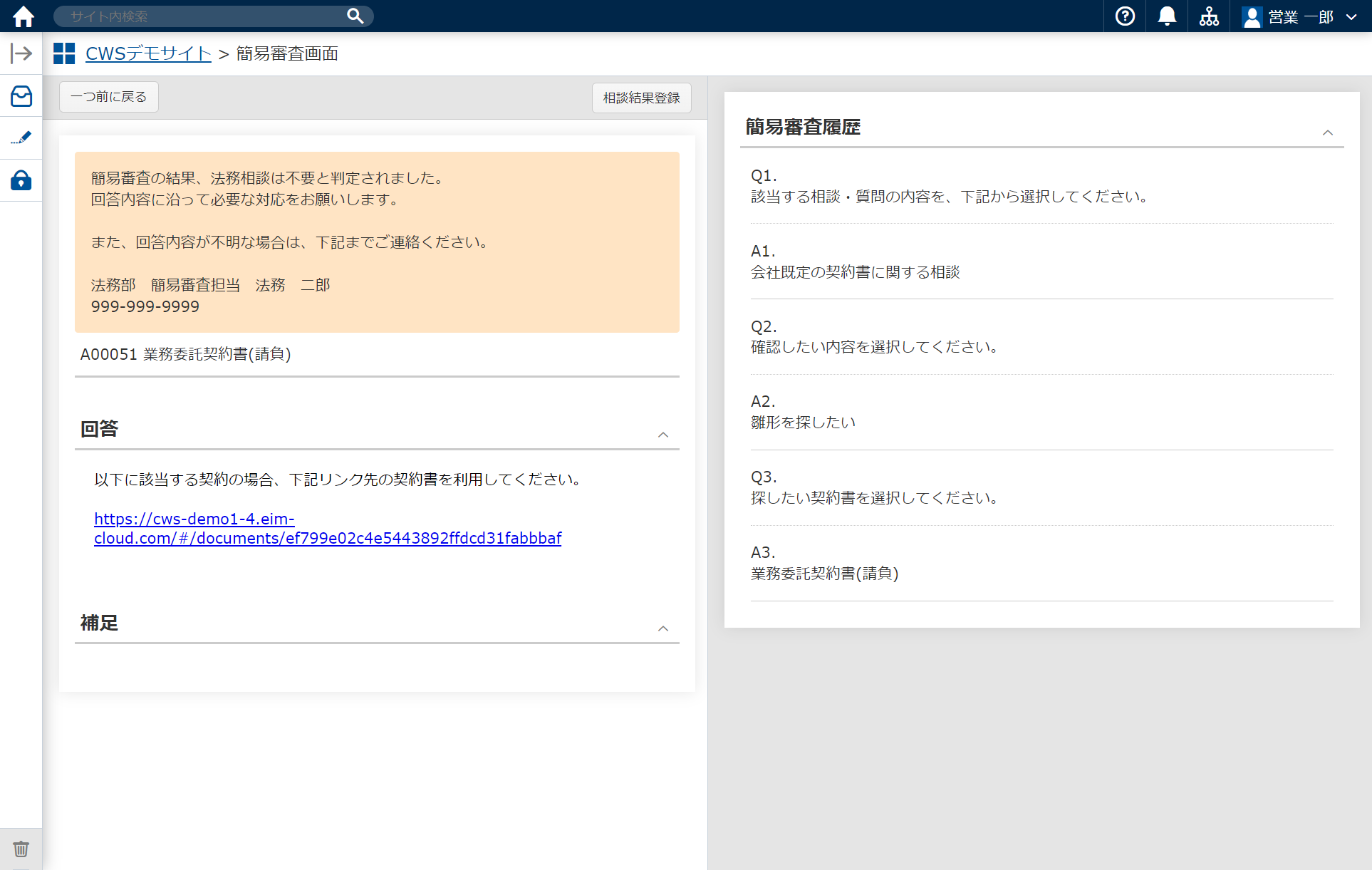Viewport: 1372px width, 870px height.
Task: Open the inbox tray icon in the sidebar
Action: click(21, 96)
